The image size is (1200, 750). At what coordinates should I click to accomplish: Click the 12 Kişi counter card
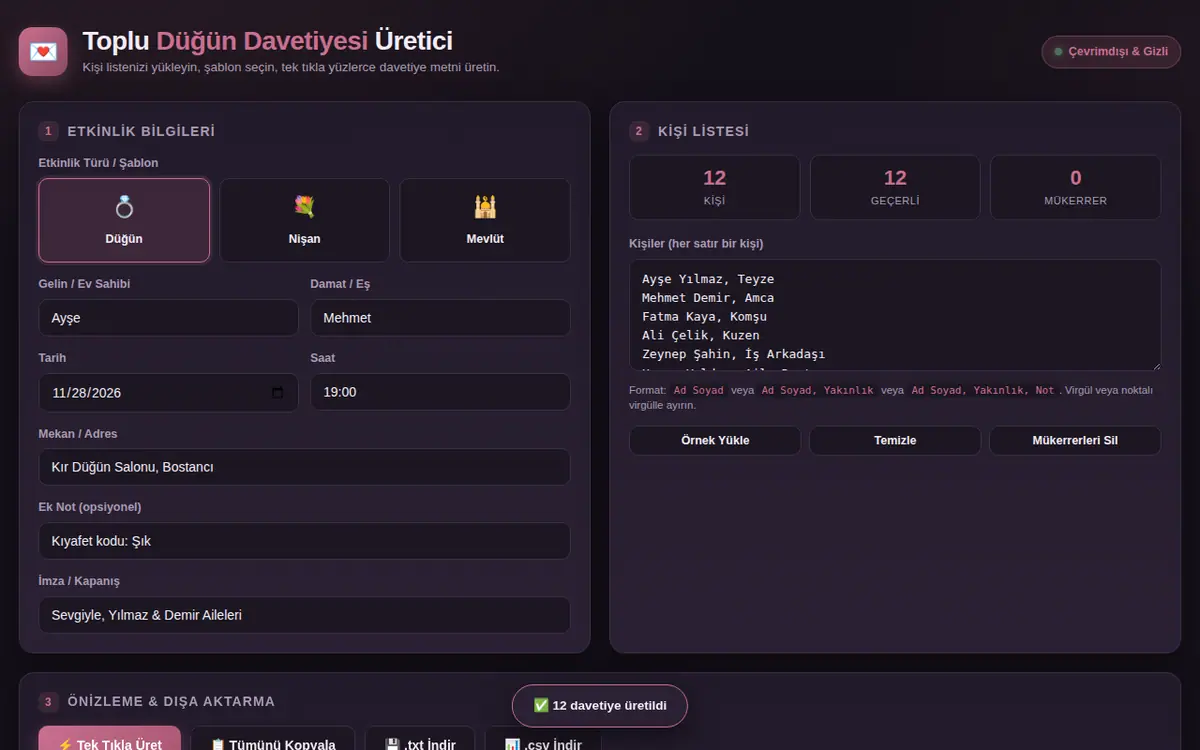tap(715, 187)
